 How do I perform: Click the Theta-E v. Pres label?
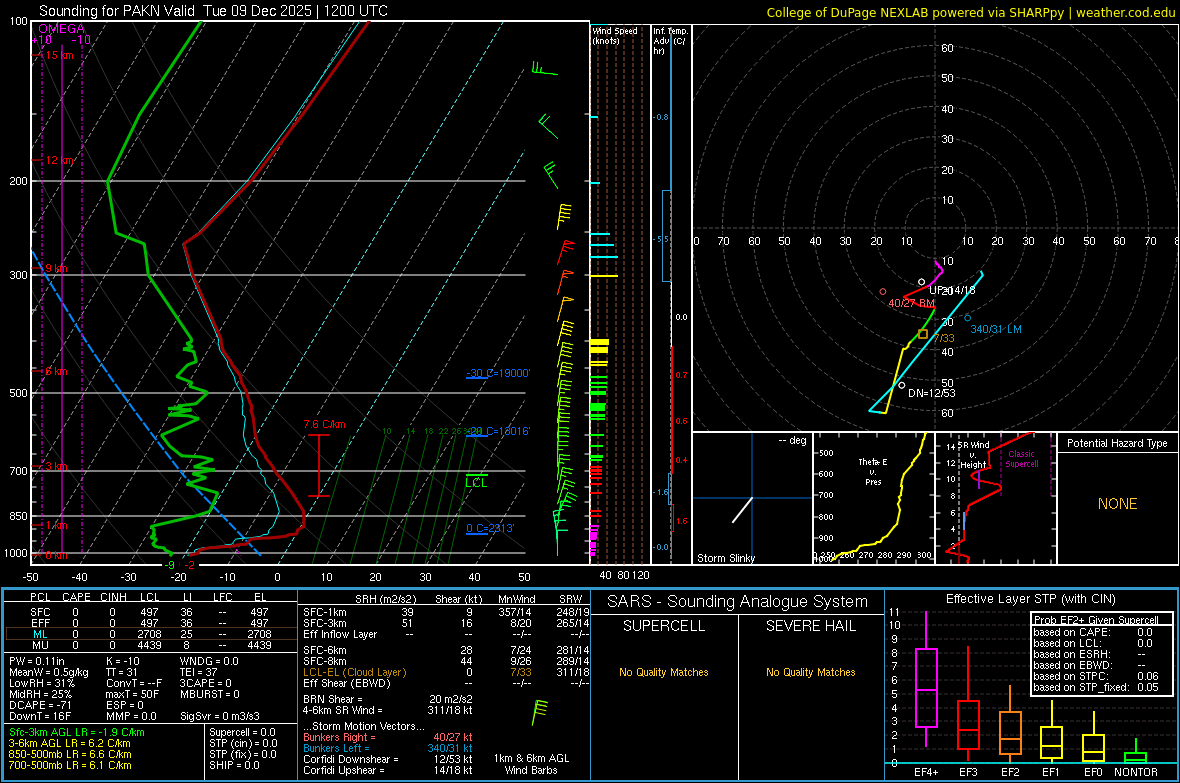click(873, 471)
